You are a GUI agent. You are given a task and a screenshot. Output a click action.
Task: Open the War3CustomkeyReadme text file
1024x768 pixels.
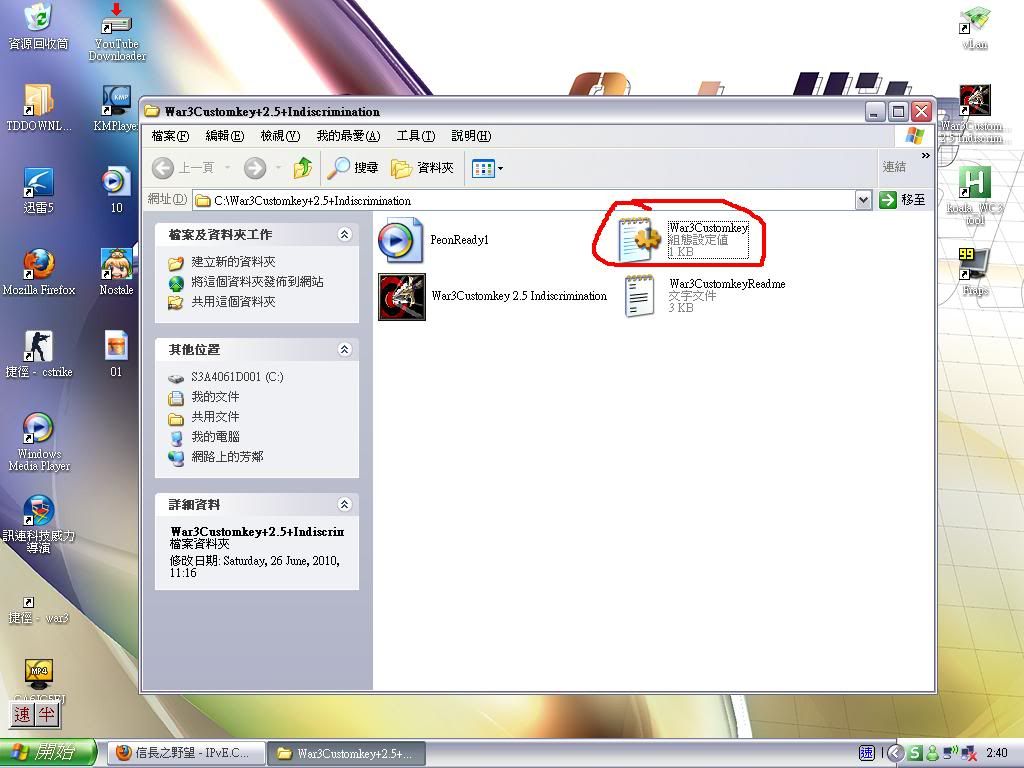click(640, 296)
